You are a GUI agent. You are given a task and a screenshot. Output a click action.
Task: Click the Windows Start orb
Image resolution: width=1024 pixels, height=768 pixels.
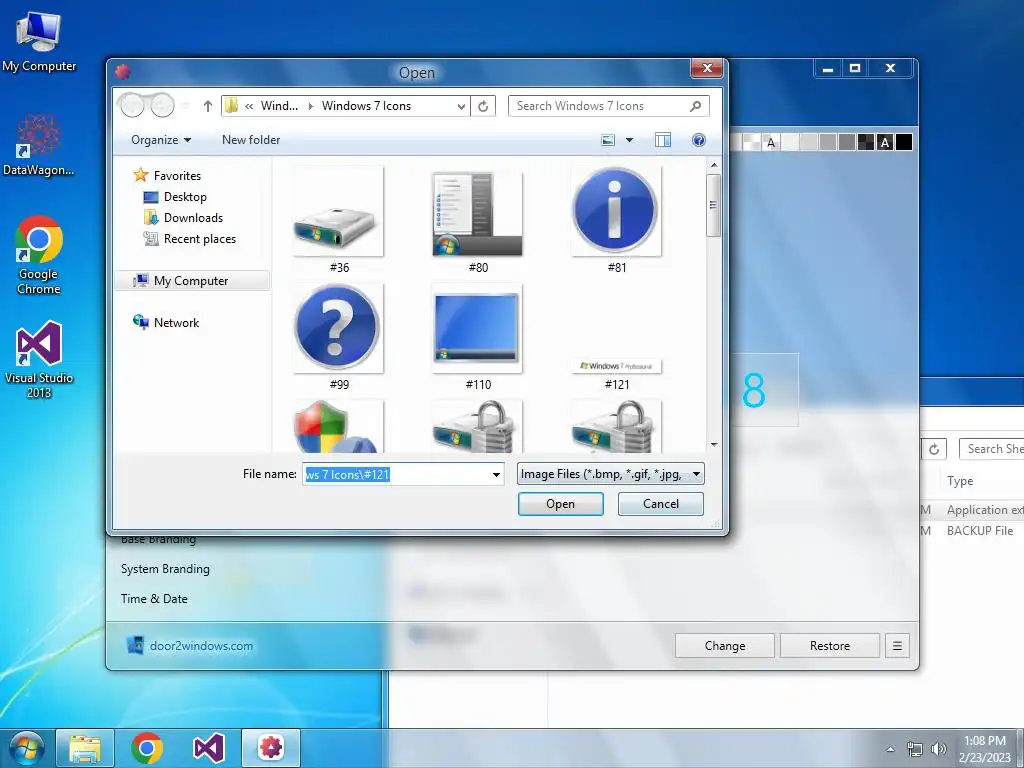pos(26,748)
